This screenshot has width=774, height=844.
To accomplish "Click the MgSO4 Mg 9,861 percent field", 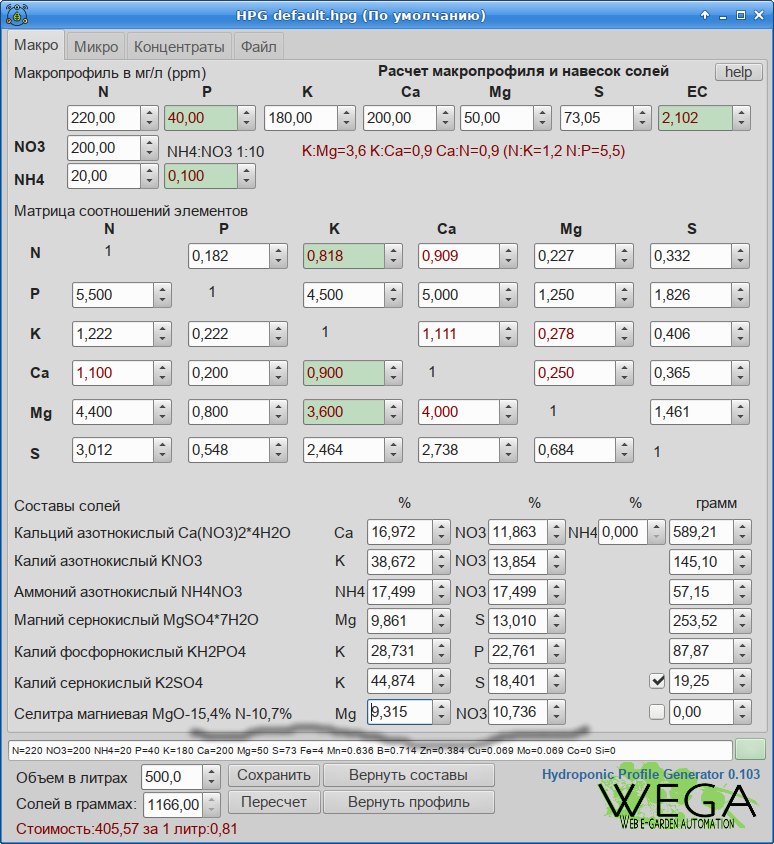I will click(400, 621).
